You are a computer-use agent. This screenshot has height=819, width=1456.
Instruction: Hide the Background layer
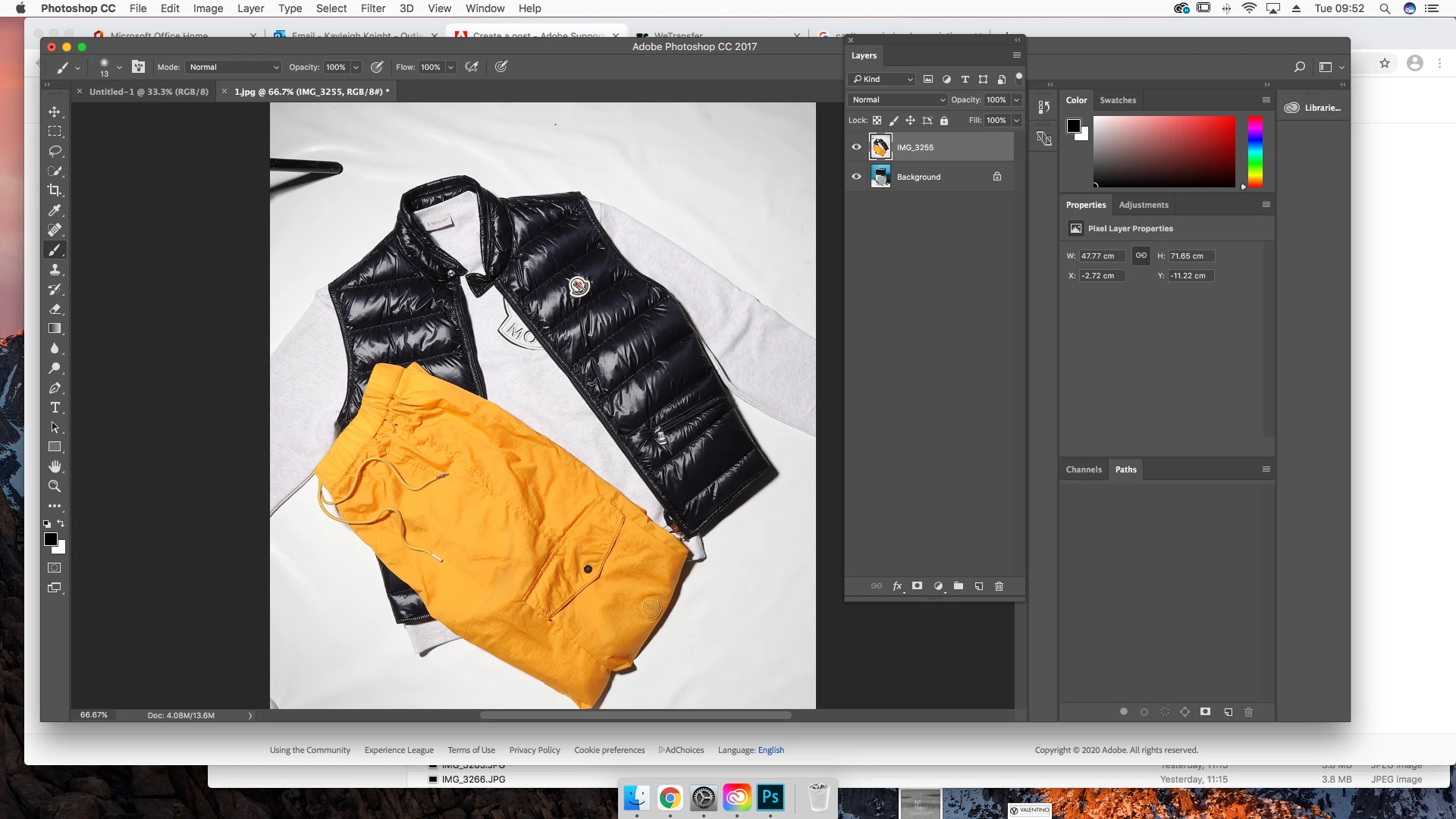click(x=856, y=177)
